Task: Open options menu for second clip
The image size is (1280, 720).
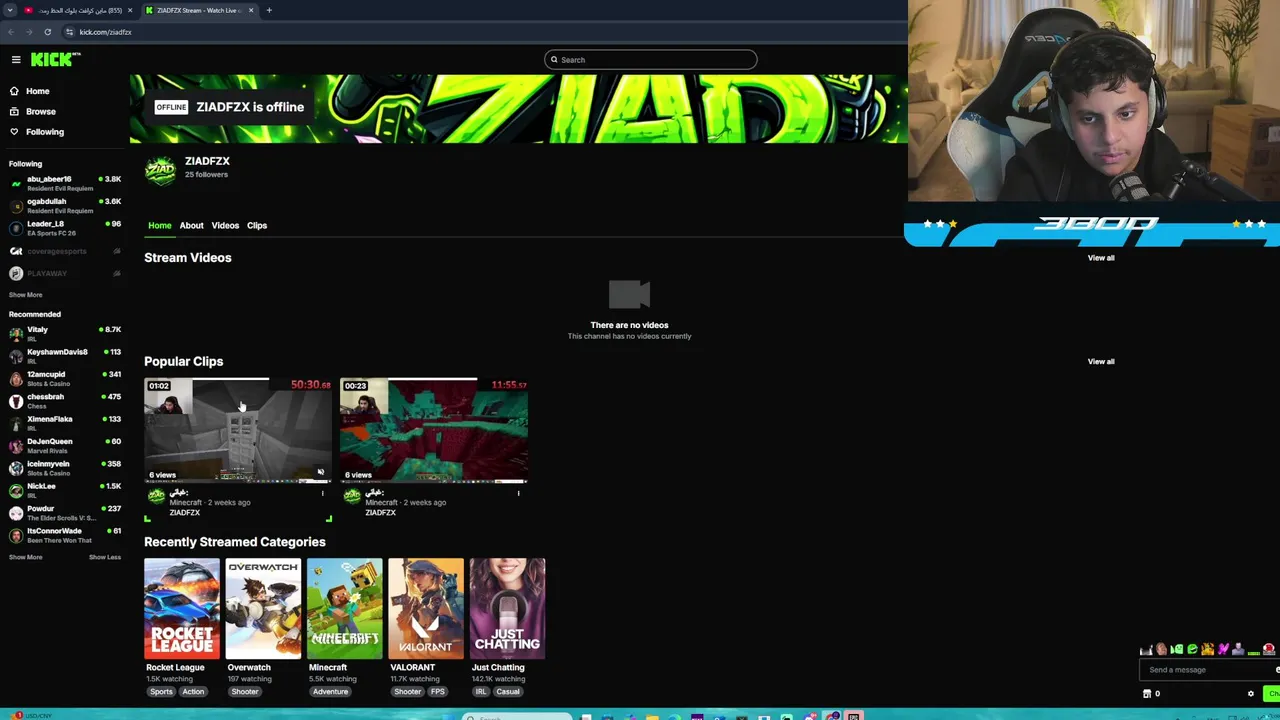Action: pos(518,494)
